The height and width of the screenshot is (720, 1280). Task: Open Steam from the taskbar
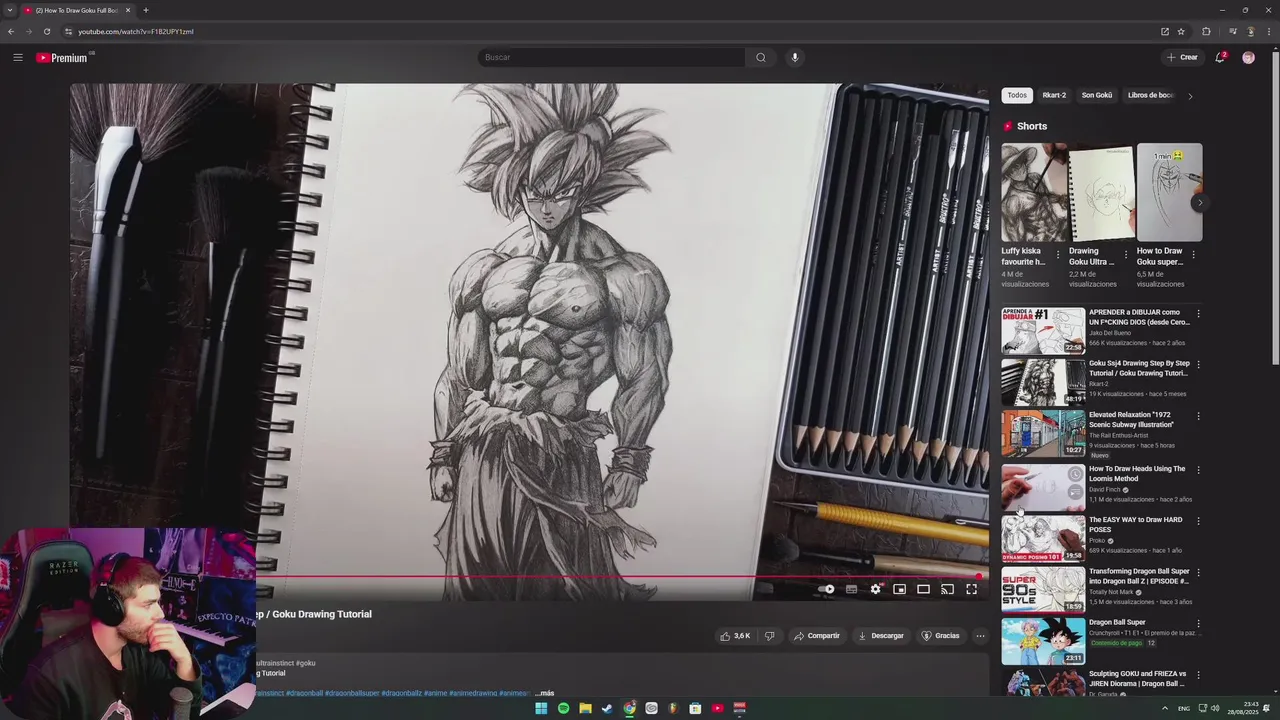coord(607,708)
